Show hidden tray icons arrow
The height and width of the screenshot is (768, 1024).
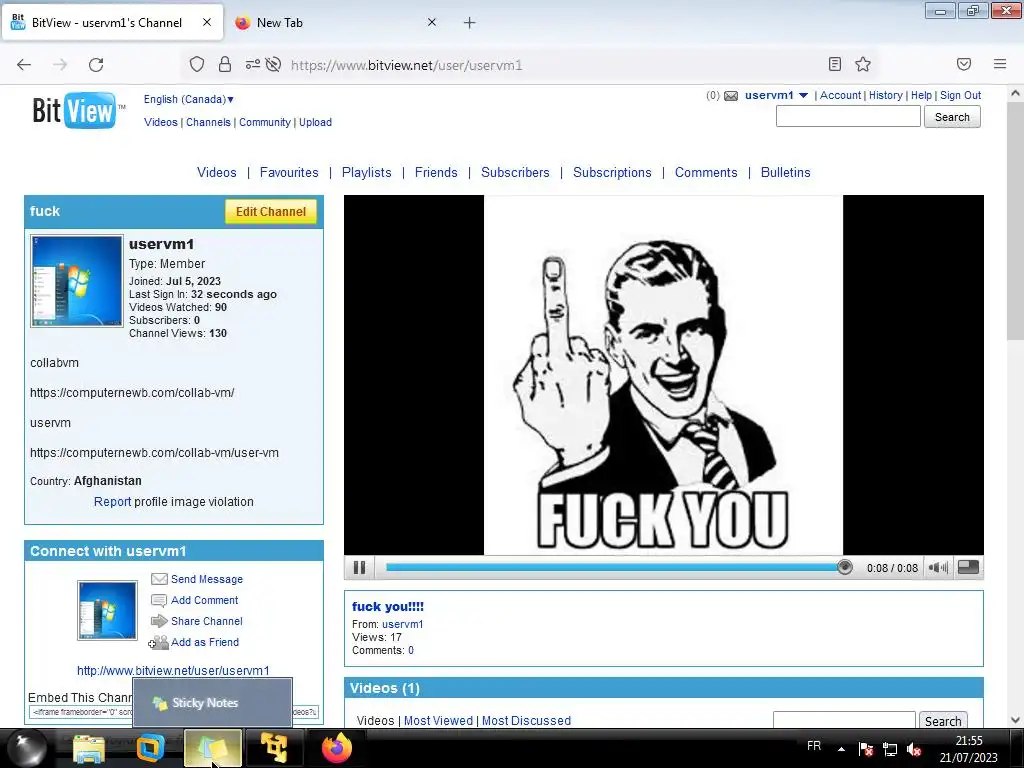(841, 749)
